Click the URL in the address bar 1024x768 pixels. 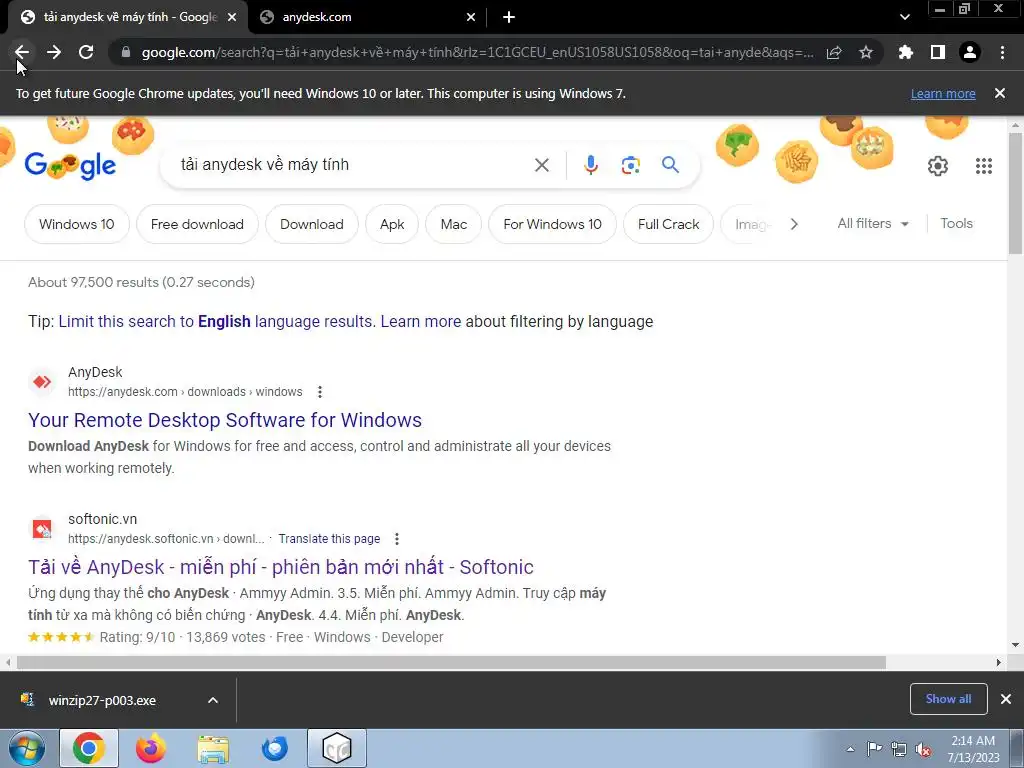tap(477, 52)
